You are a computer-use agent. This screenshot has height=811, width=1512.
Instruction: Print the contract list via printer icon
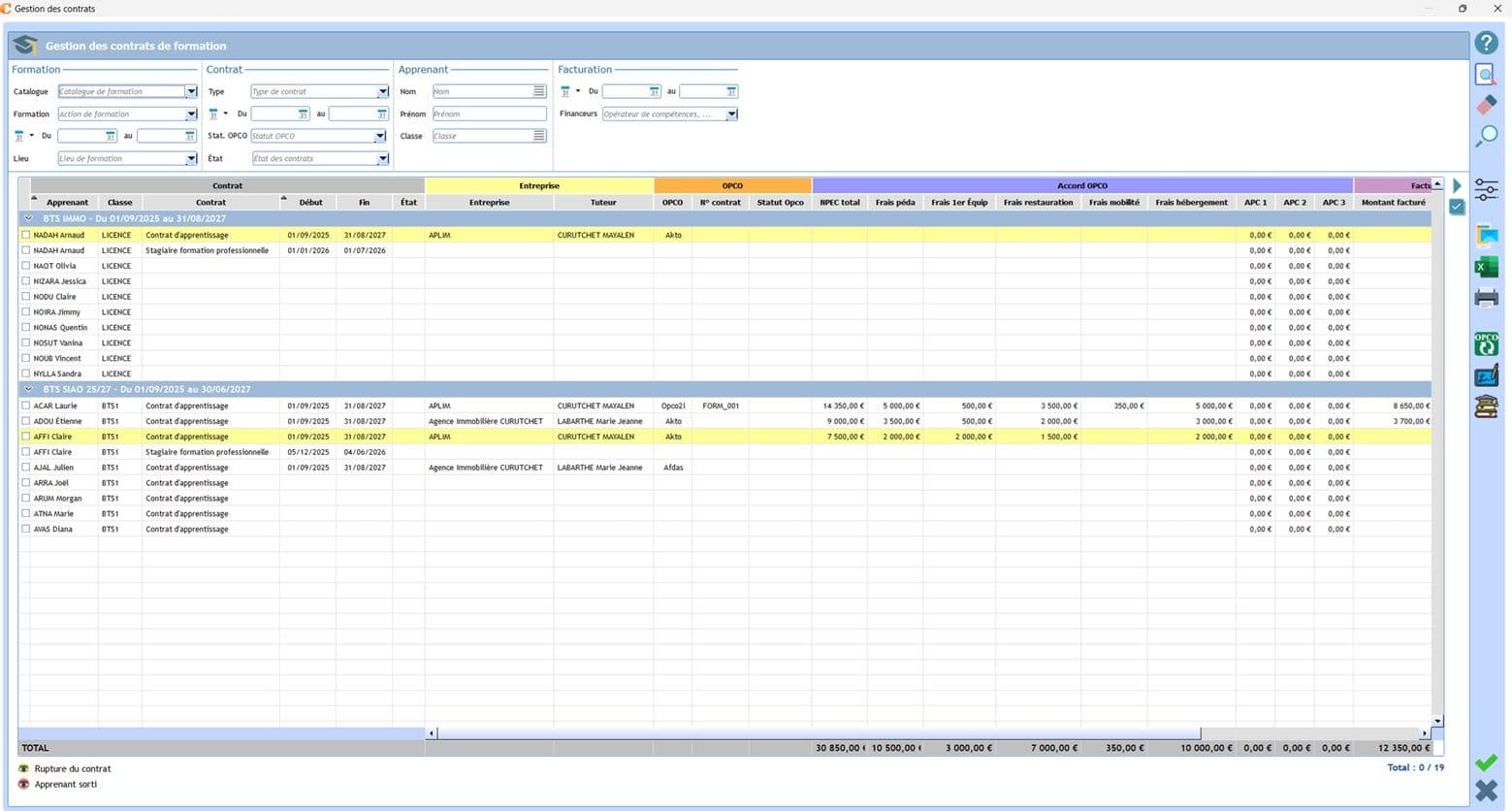pyautogui.click(x=1486, y=299)
